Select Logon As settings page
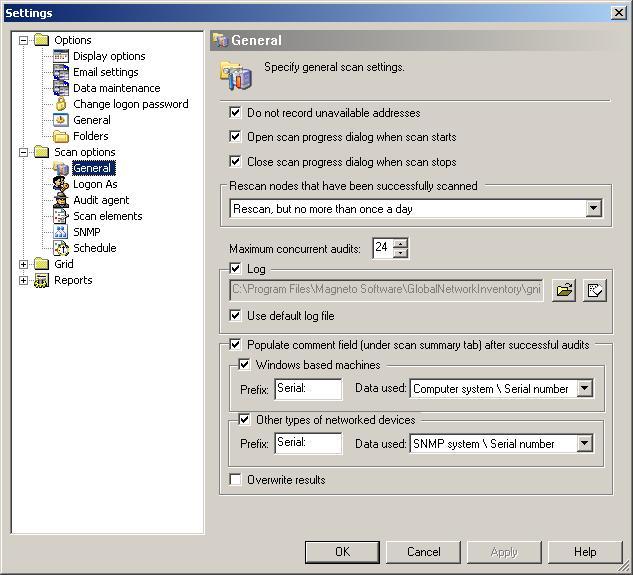This screenshot has height=575, width=633. click(95, 184)
